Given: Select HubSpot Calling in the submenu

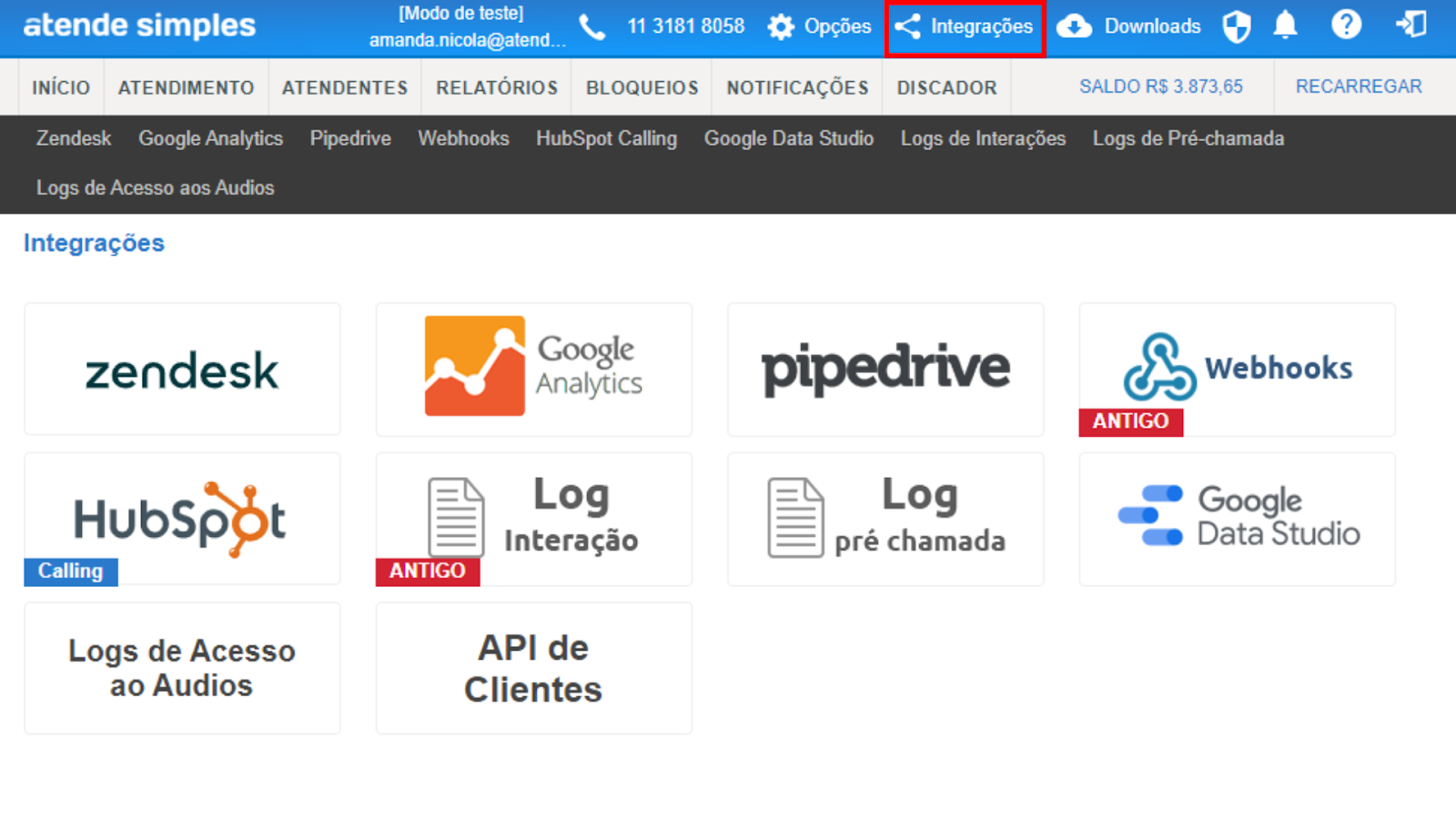Looking at the screenshot, I should 606,138.
